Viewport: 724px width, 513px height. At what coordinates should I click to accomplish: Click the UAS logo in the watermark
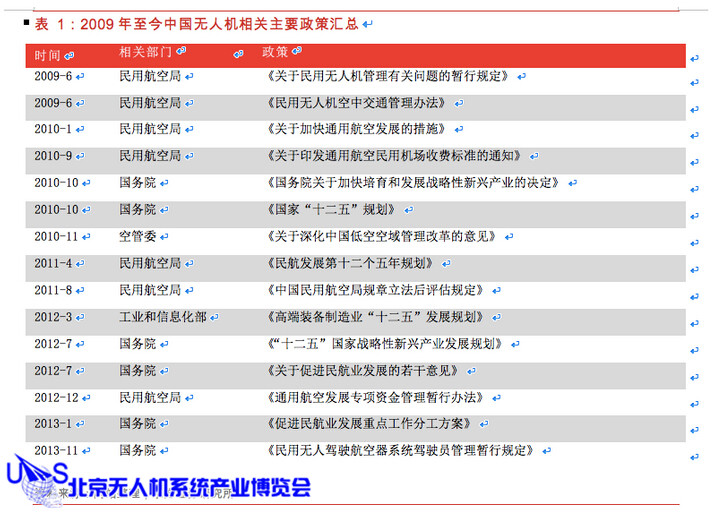click(38, 480)
